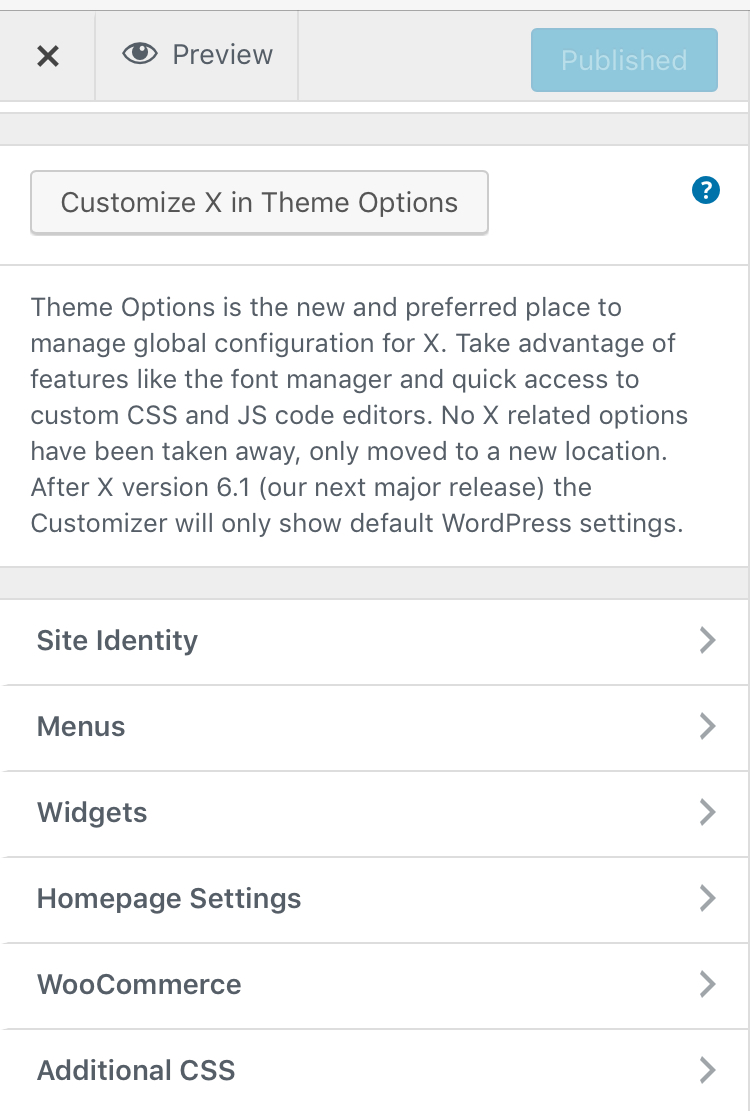Click the Theme Options description paragraph
Screen dimensions: 750x1111
(359, 415)
